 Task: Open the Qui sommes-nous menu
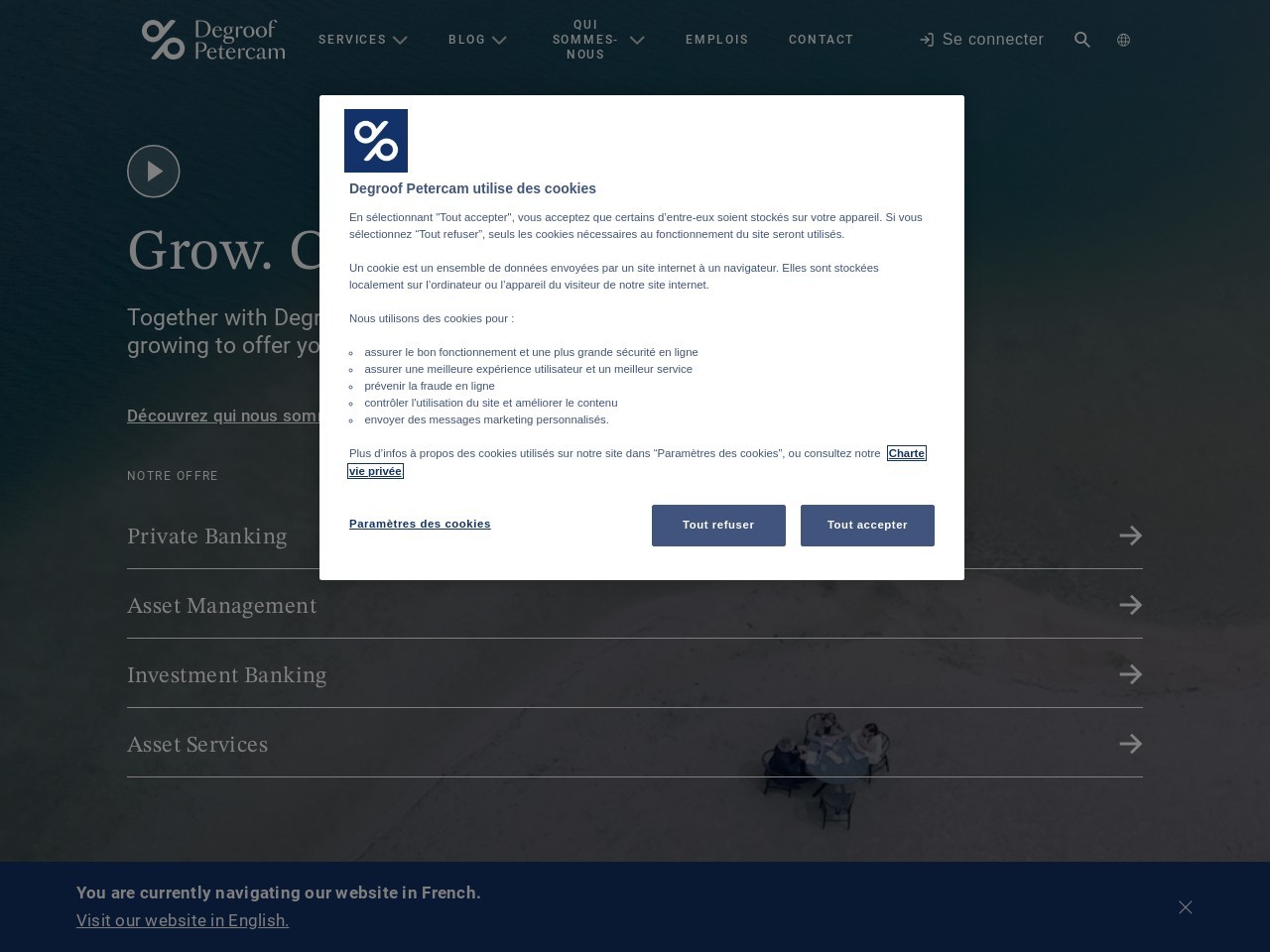coord(585,40)
